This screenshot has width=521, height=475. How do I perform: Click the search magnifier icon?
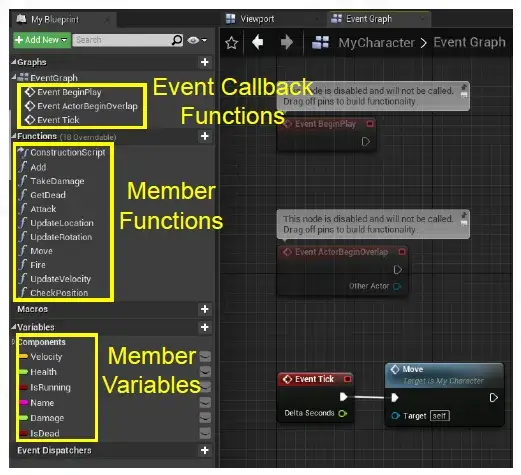177,40
